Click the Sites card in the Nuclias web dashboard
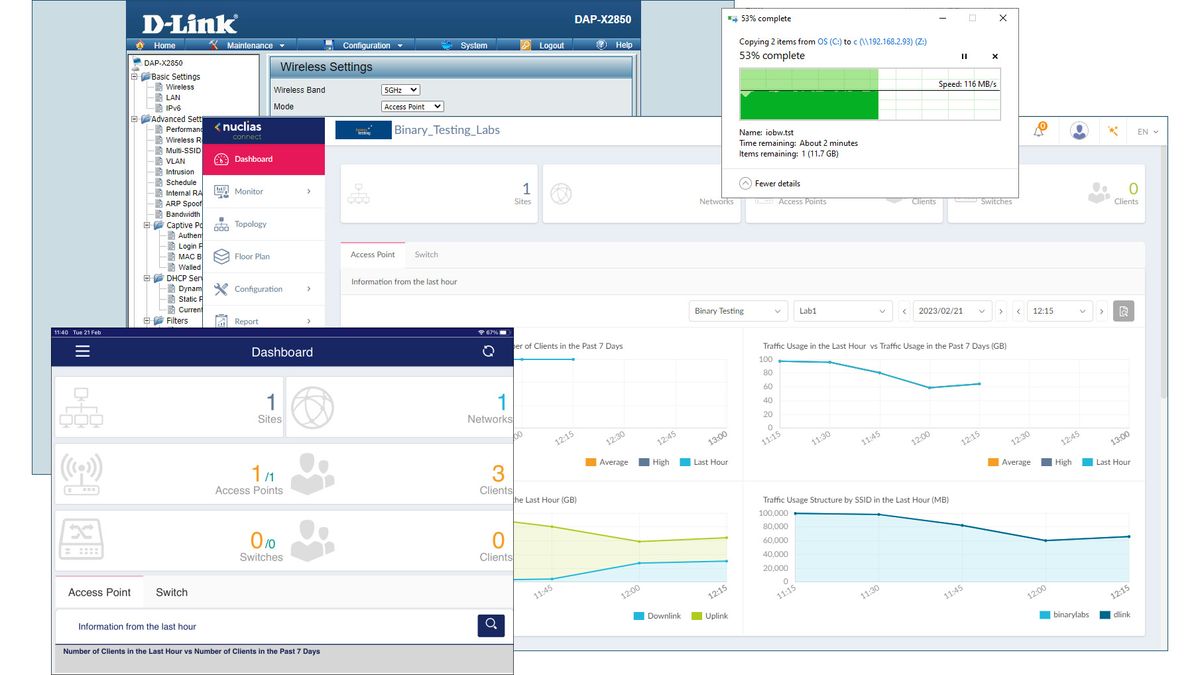 (x=439, y=193)
